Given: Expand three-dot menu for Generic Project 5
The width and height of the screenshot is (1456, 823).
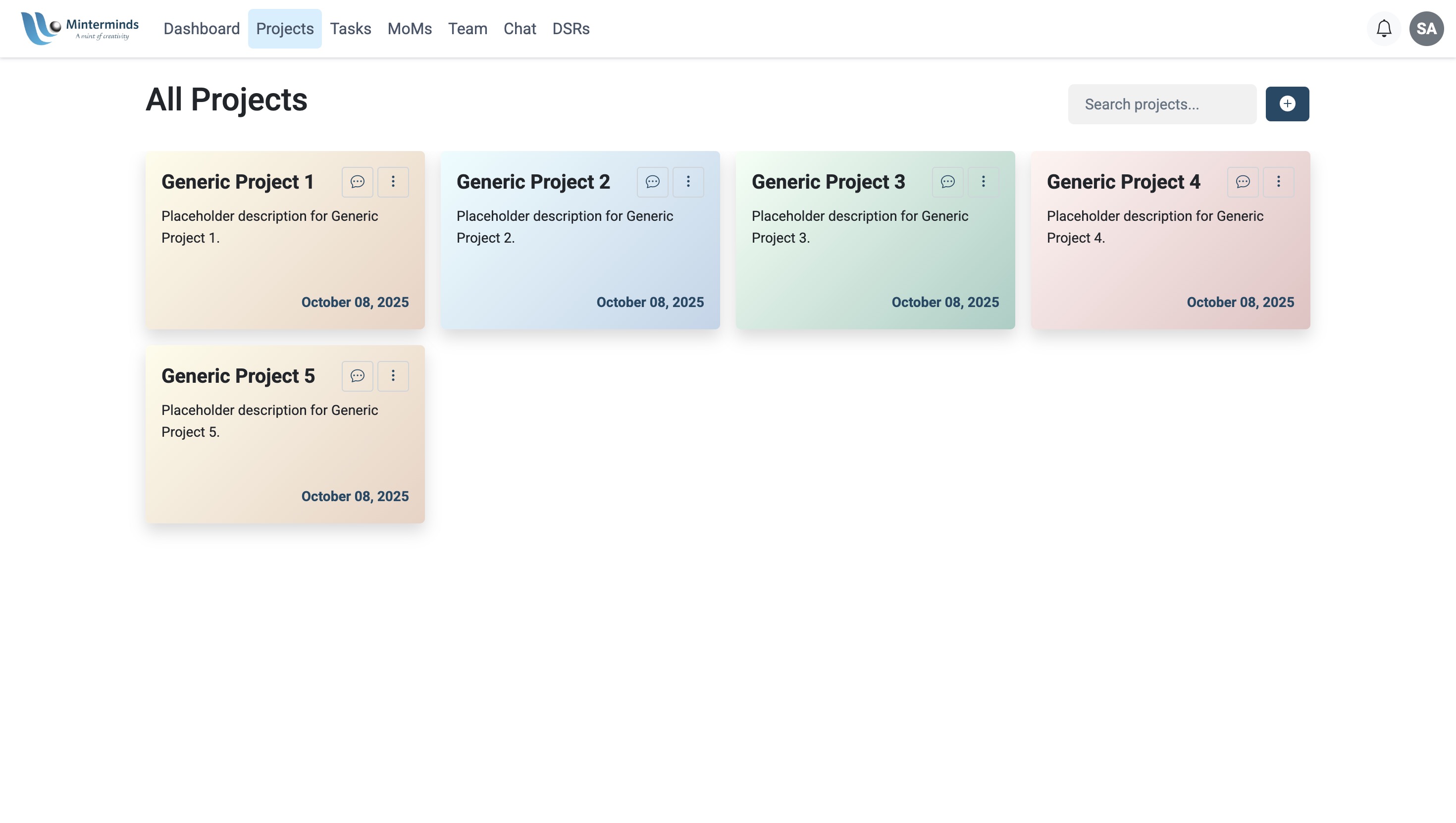Looking at the screenshot, I should 393,376.
